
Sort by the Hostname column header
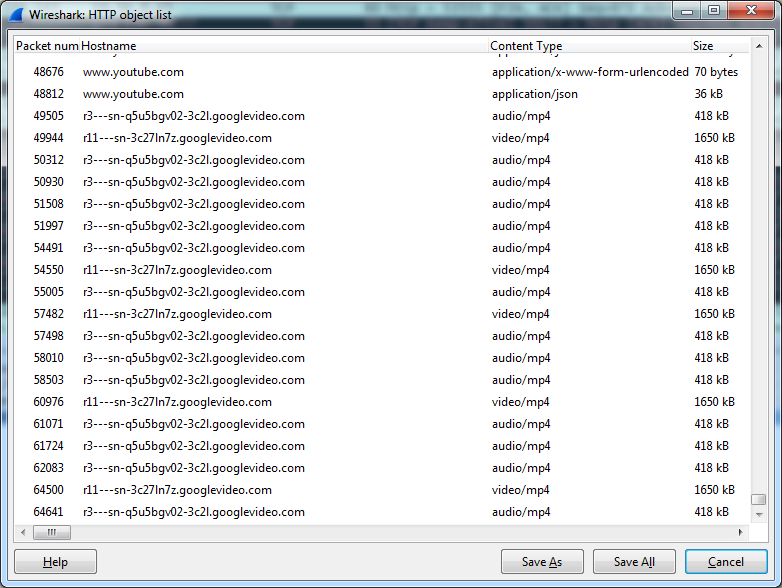click(x=284, y=46)
